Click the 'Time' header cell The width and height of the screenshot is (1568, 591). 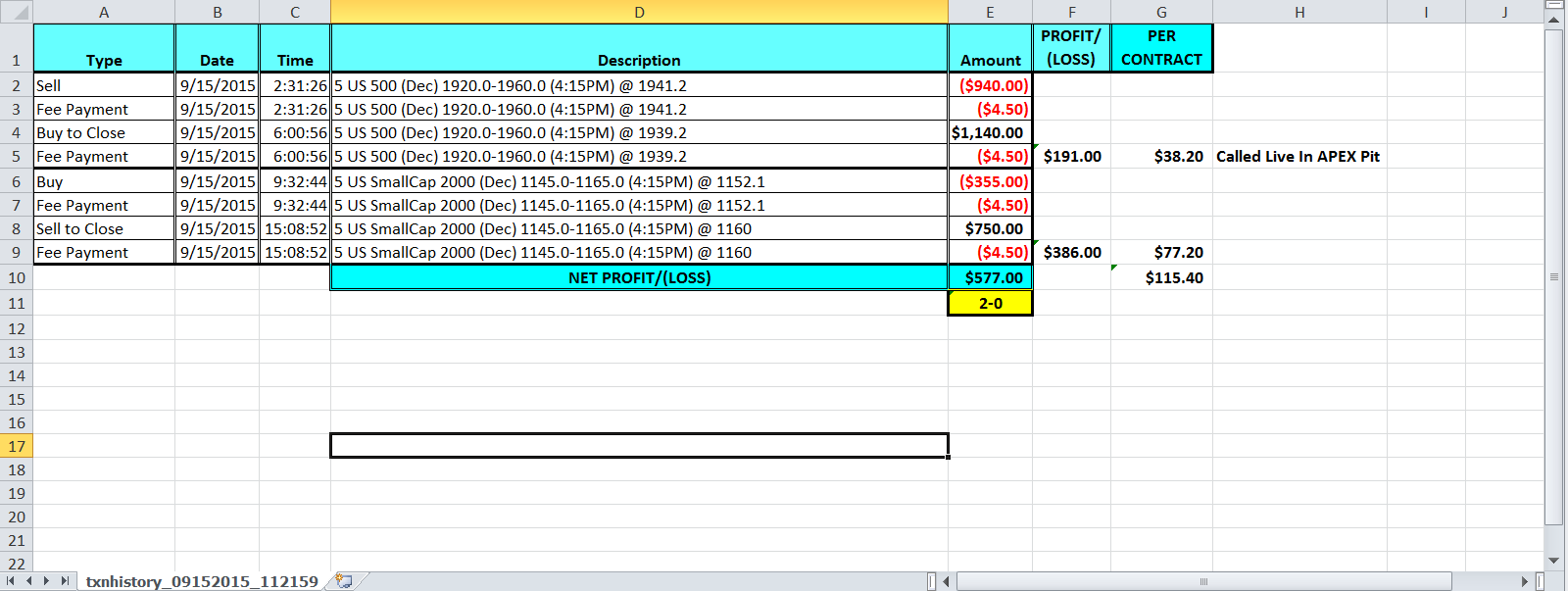[x=295, y=48]
